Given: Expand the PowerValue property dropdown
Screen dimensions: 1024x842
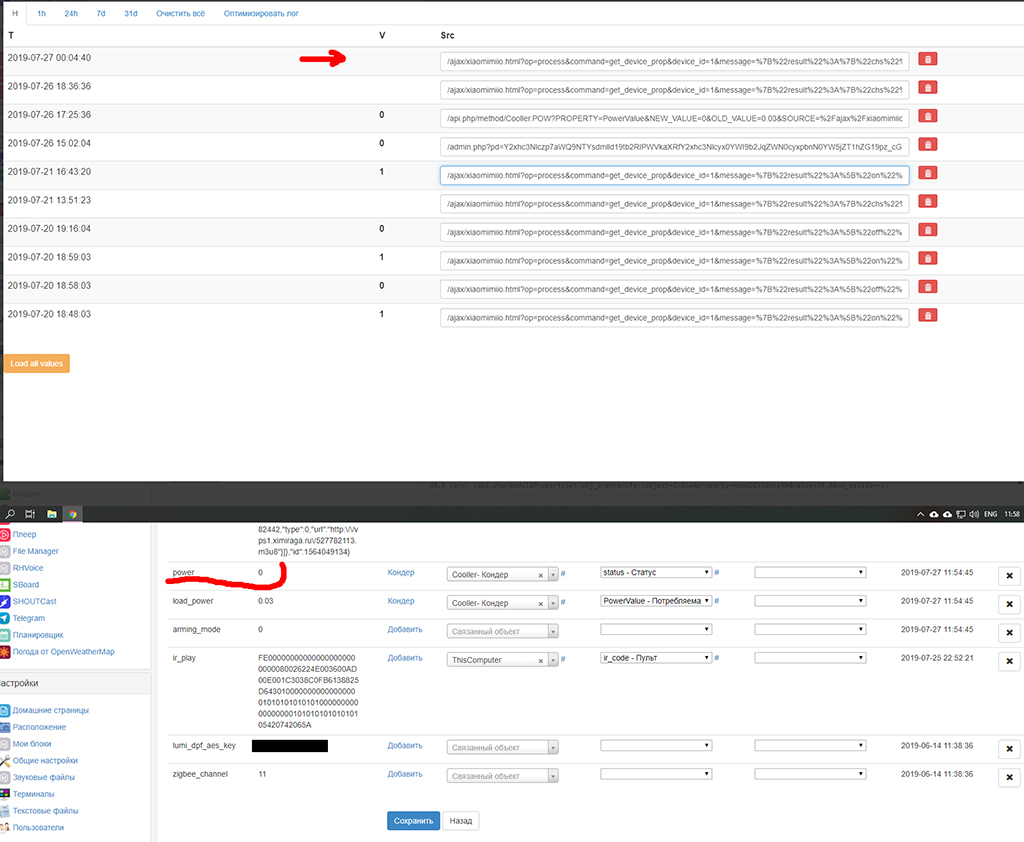Looking at the screenshot, I should click(656, 601).
